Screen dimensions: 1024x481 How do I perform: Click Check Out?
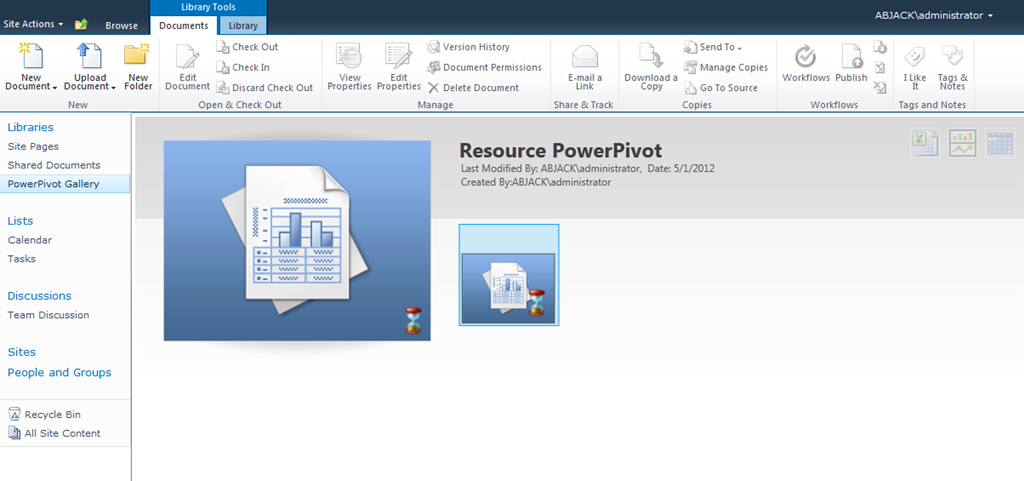tap(247, 47)
